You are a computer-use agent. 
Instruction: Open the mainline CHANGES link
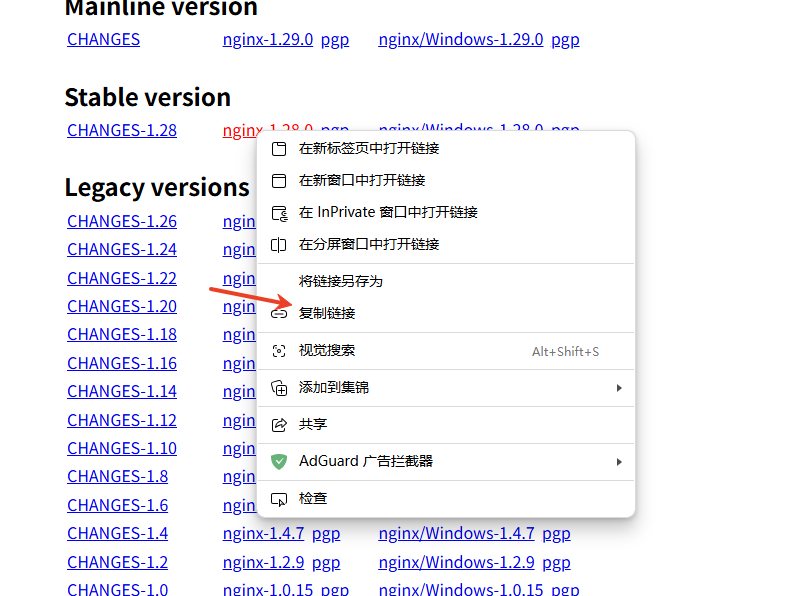(103, 39)
